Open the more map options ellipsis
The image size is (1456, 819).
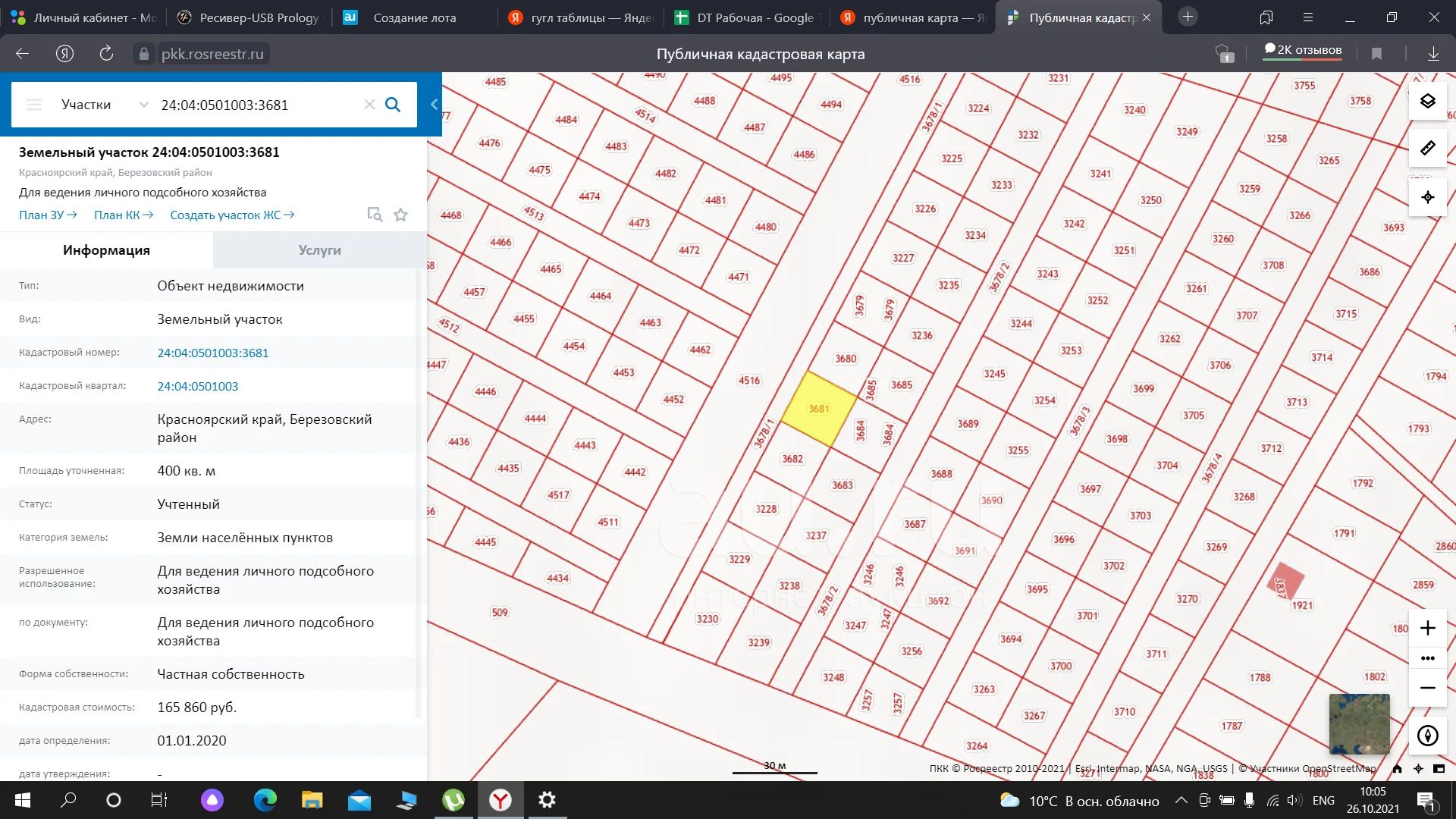point(1428,658)
